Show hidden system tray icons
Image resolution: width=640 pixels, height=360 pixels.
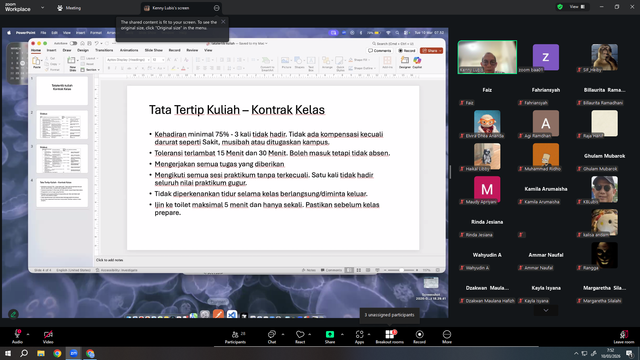pyautogui.click(x=576, y=353)
